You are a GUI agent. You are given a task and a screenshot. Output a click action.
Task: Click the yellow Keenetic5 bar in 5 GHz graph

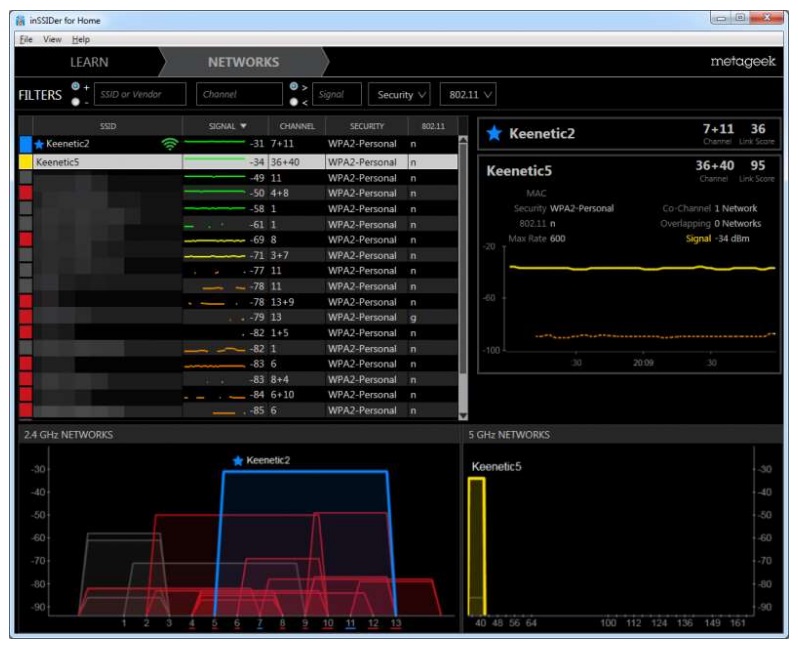(x=477, y=547)
